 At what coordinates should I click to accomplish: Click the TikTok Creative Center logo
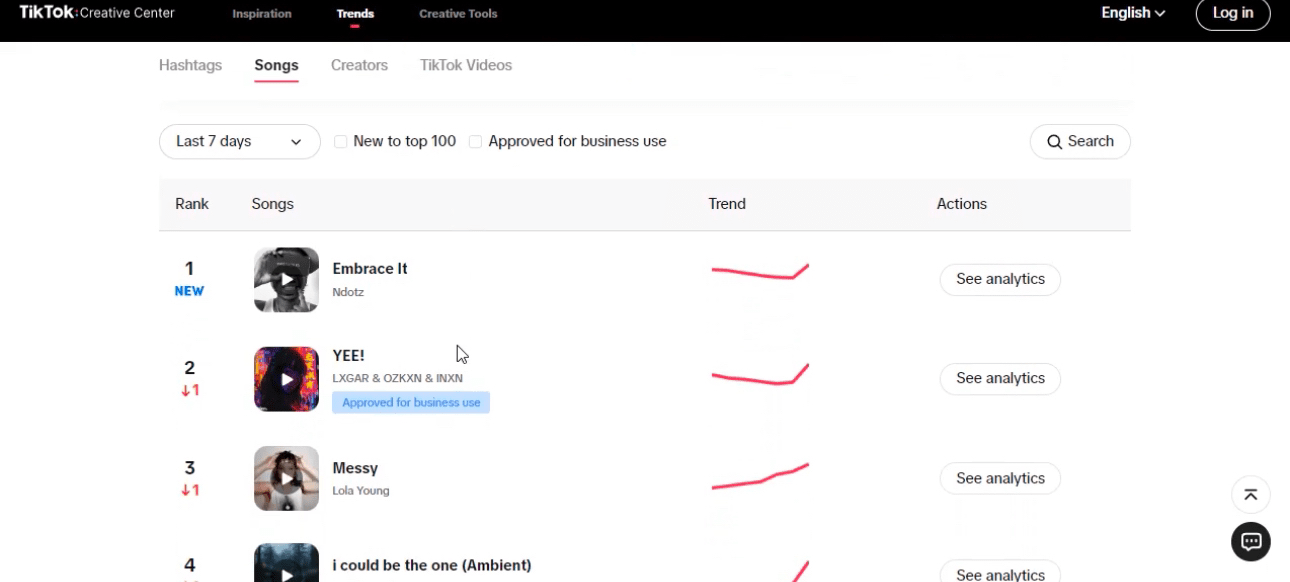[x=97, y=13]
